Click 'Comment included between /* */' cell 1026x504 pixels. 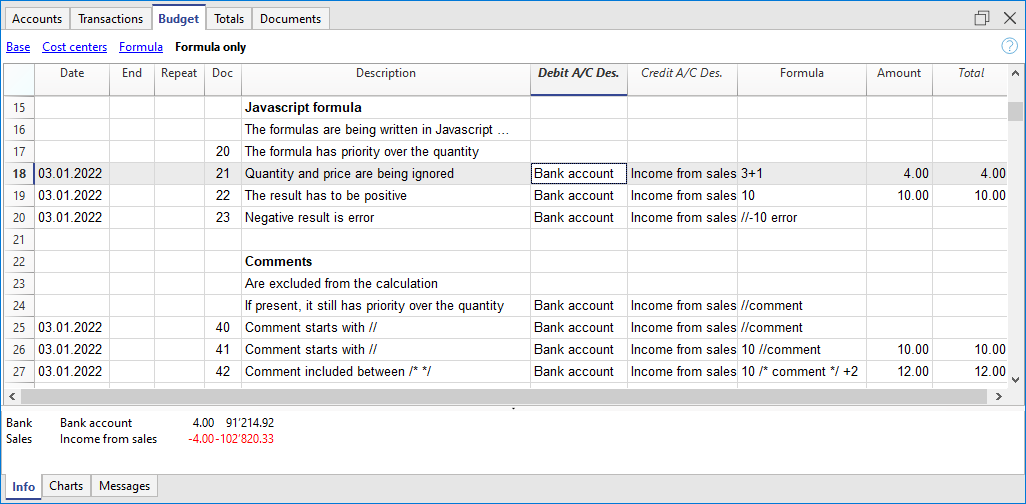(385, 371)
